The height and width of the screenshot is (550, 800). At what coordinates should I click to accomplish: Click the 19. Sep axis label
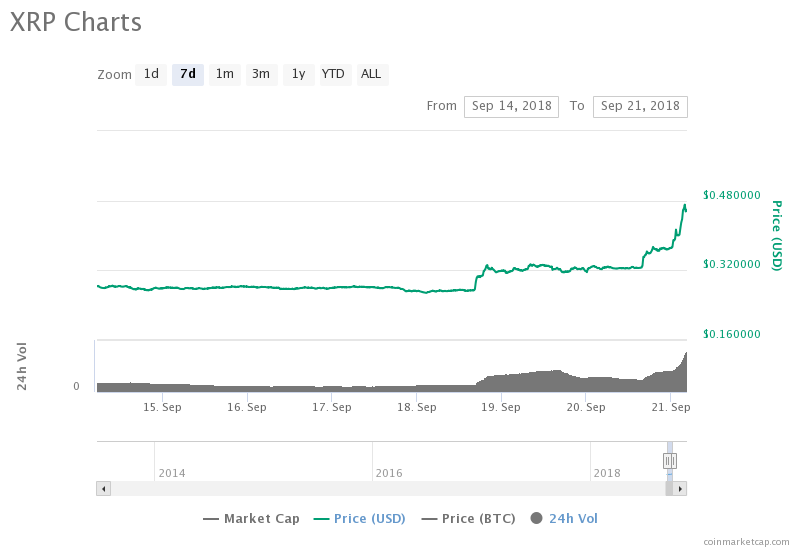pos(501,407)
